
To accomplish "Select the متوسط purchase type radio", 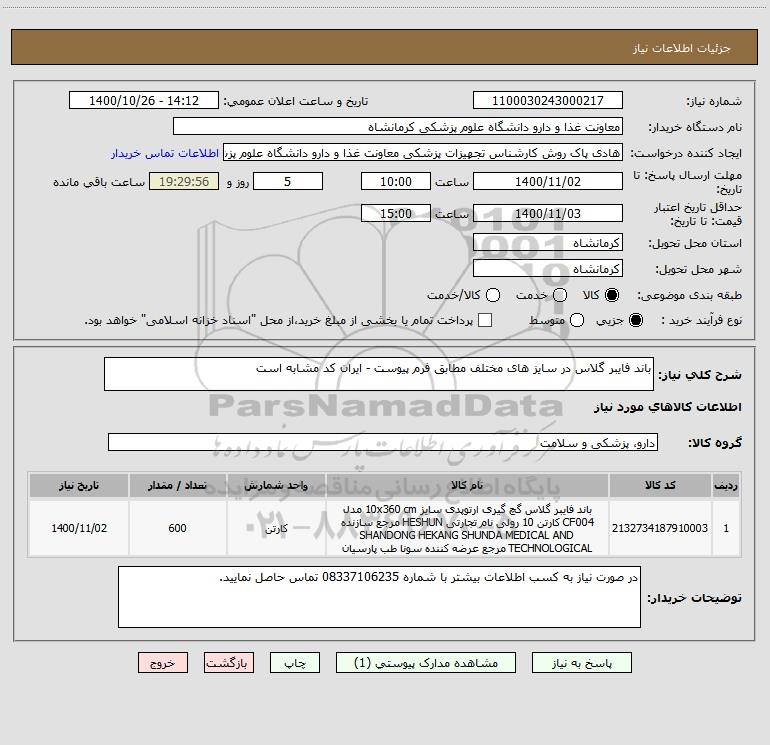I will point(577,320).
